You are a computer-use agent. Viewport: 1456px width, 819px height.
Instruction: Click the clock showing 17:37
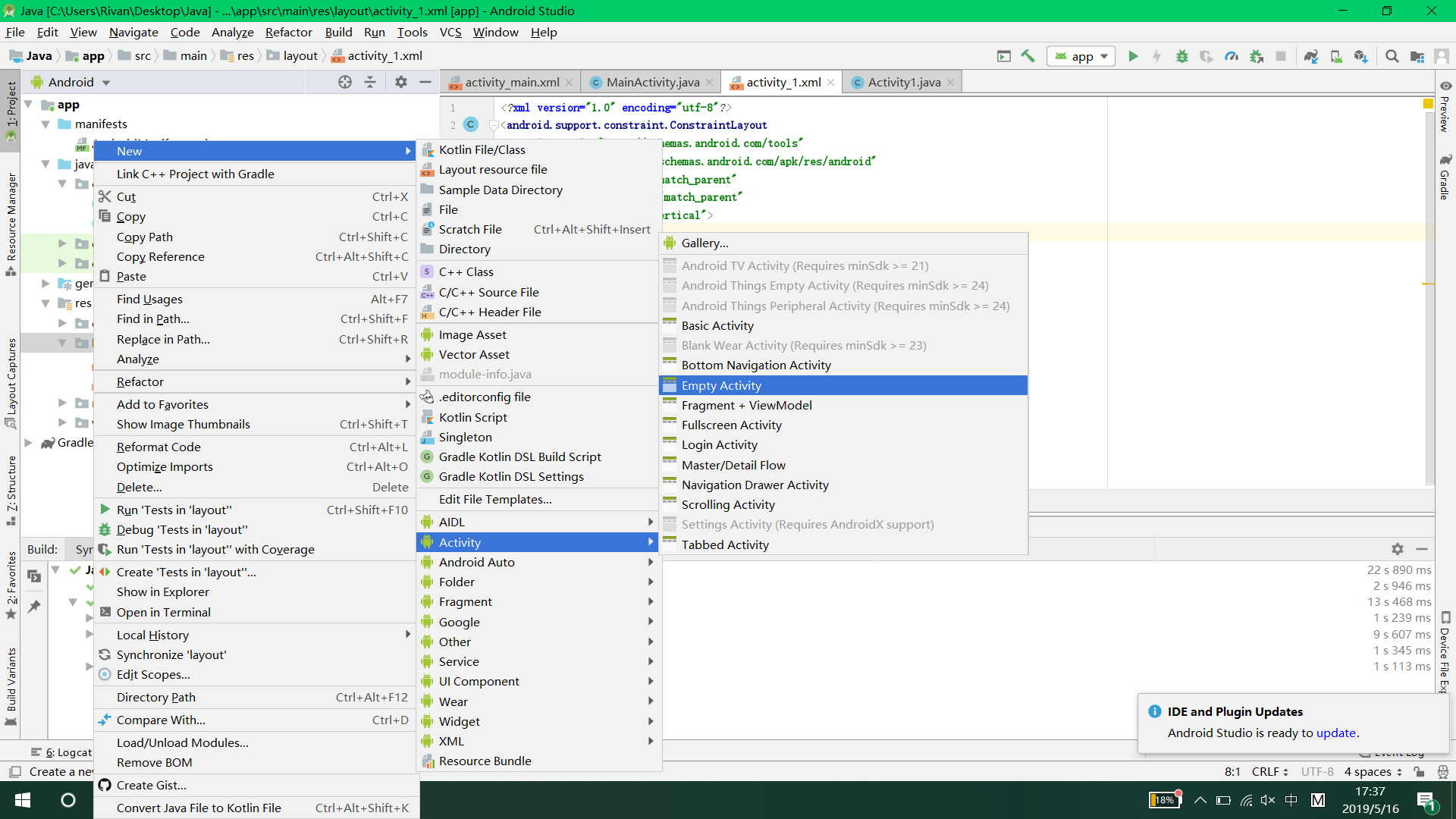click(x=1370, y=792)
